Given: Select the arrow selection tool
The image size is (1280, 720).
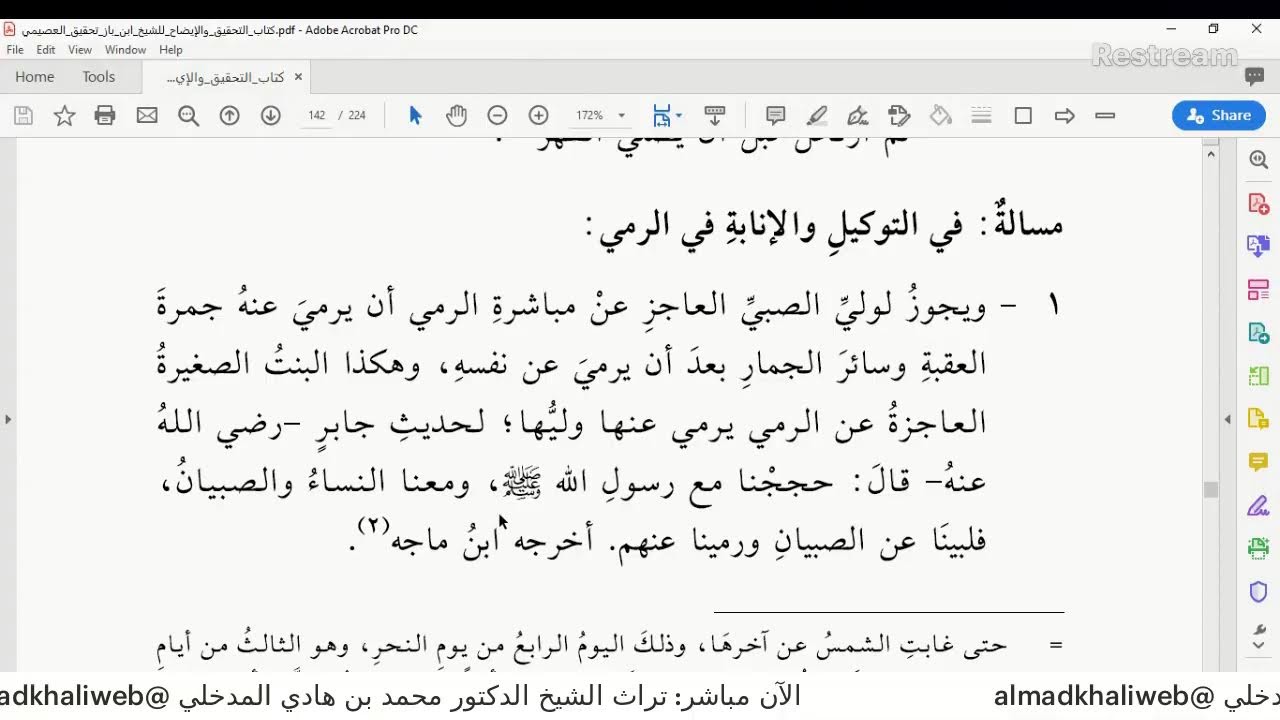Looking at the screenshot, I should (415, 116).
